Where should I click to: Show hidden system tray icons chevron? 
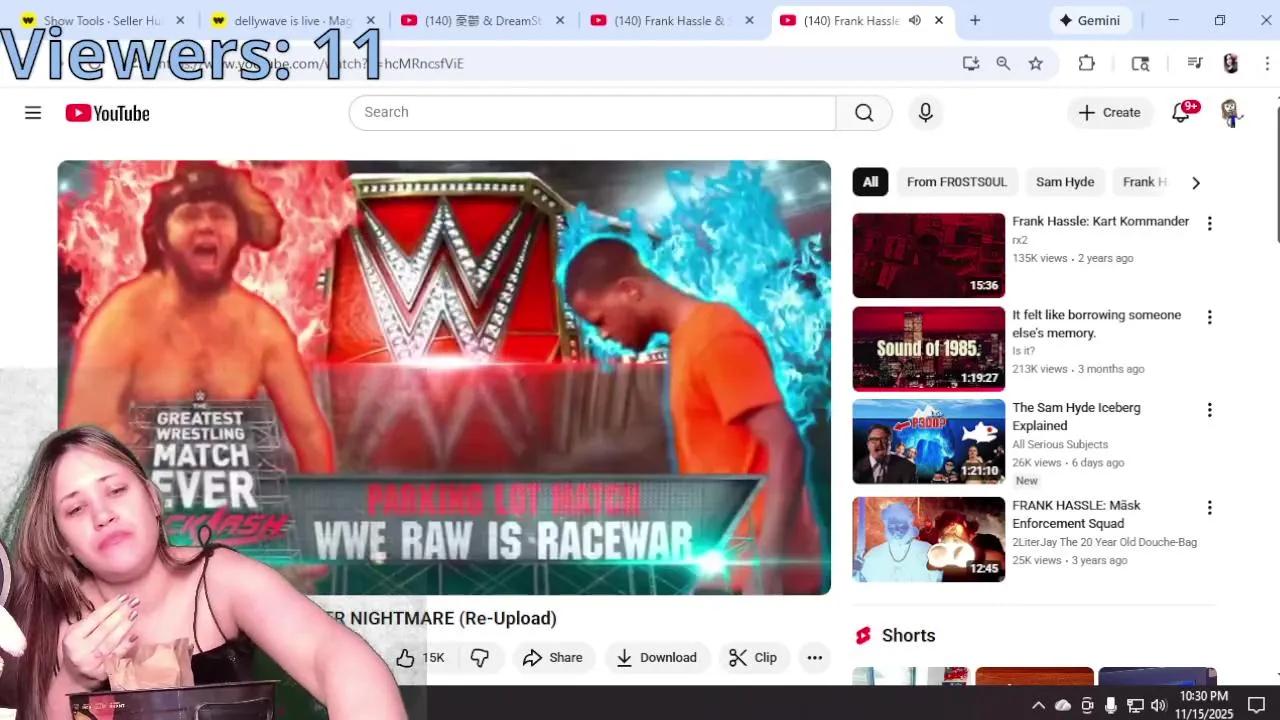click(1038, 705)
